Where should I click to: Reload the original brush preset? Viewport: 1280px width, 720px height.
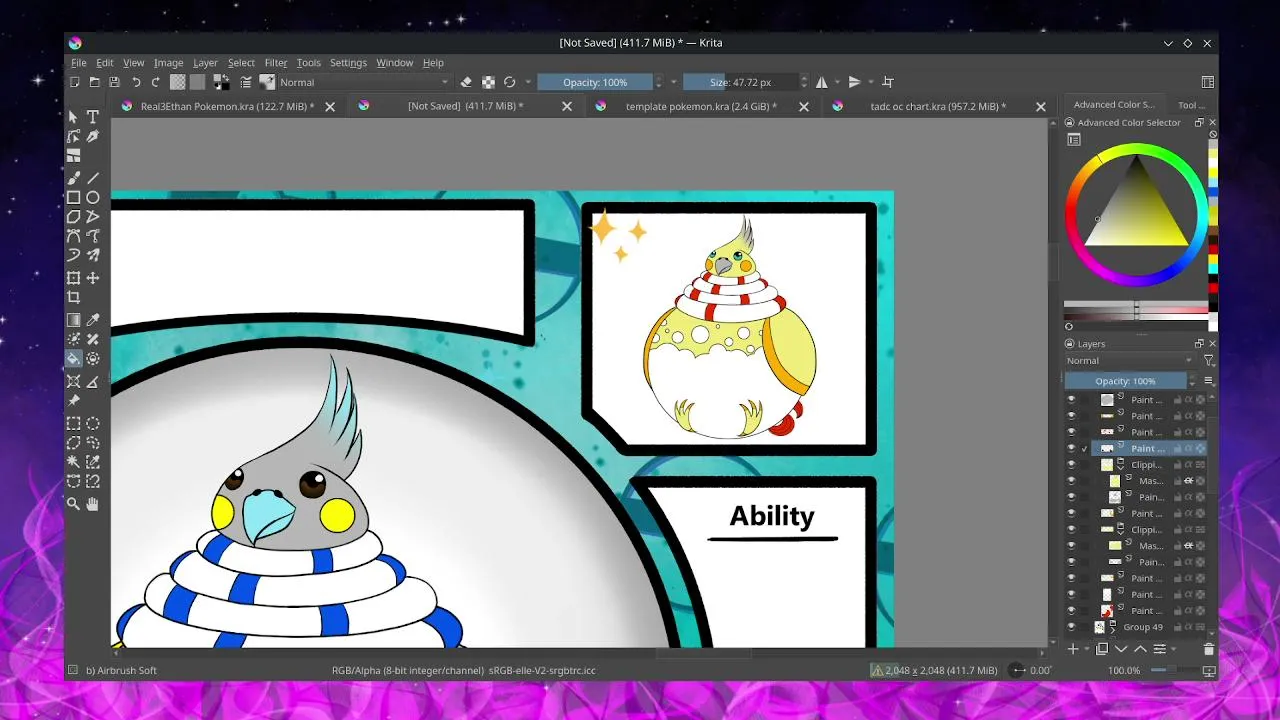510,82
